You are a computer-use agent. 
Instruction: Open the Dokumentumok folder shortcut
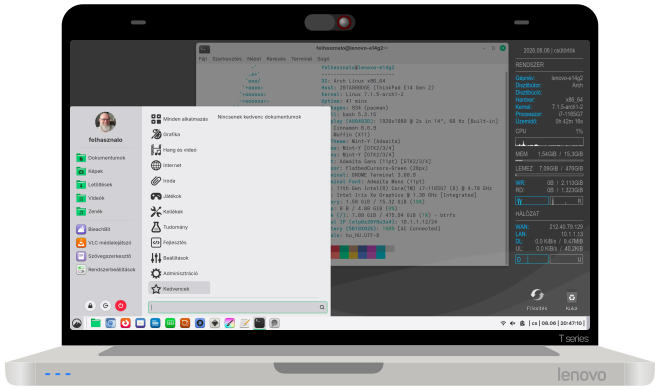pos(101,158)
